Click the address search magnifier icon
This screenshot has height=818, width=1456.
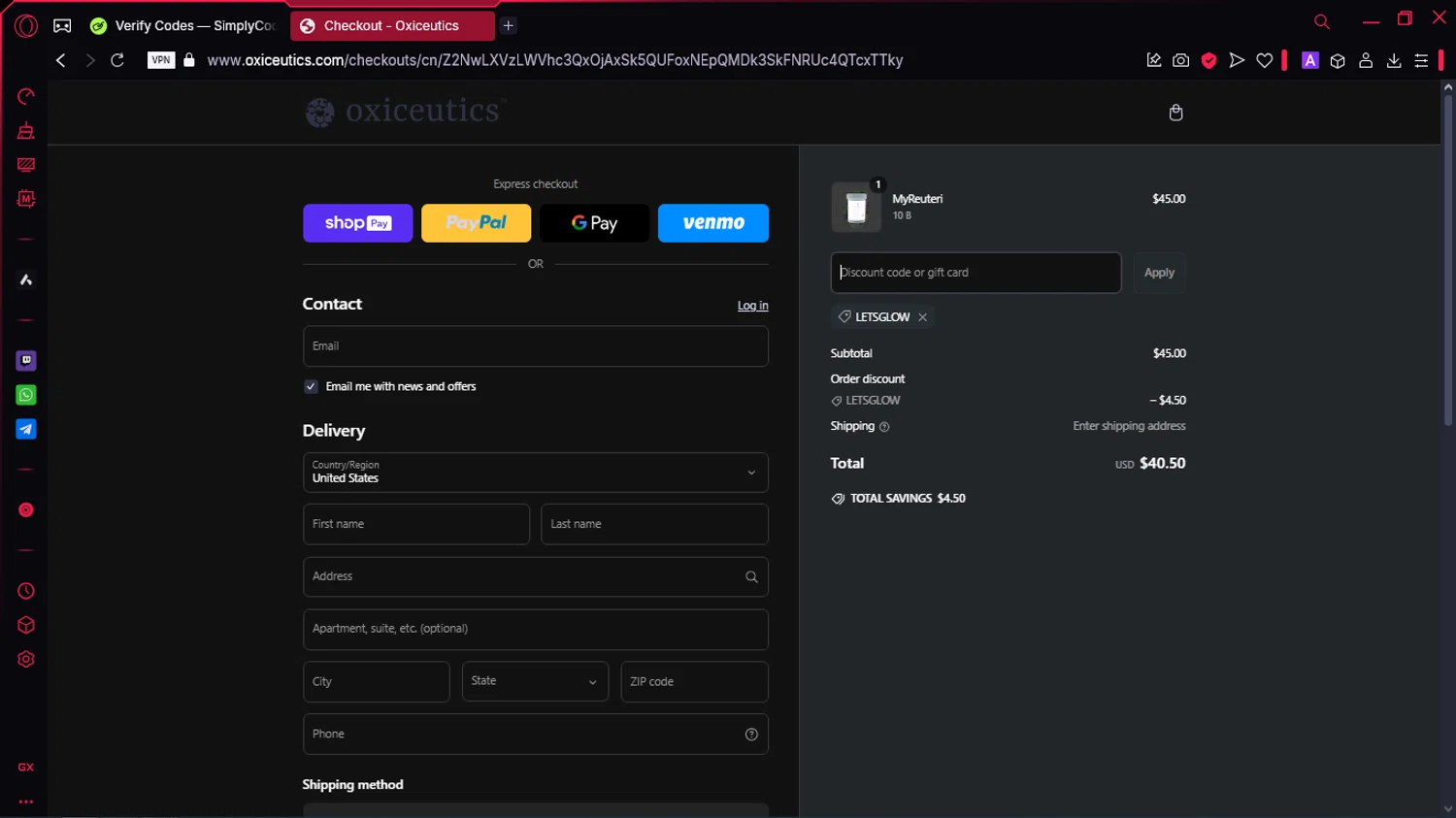point(751,576)
